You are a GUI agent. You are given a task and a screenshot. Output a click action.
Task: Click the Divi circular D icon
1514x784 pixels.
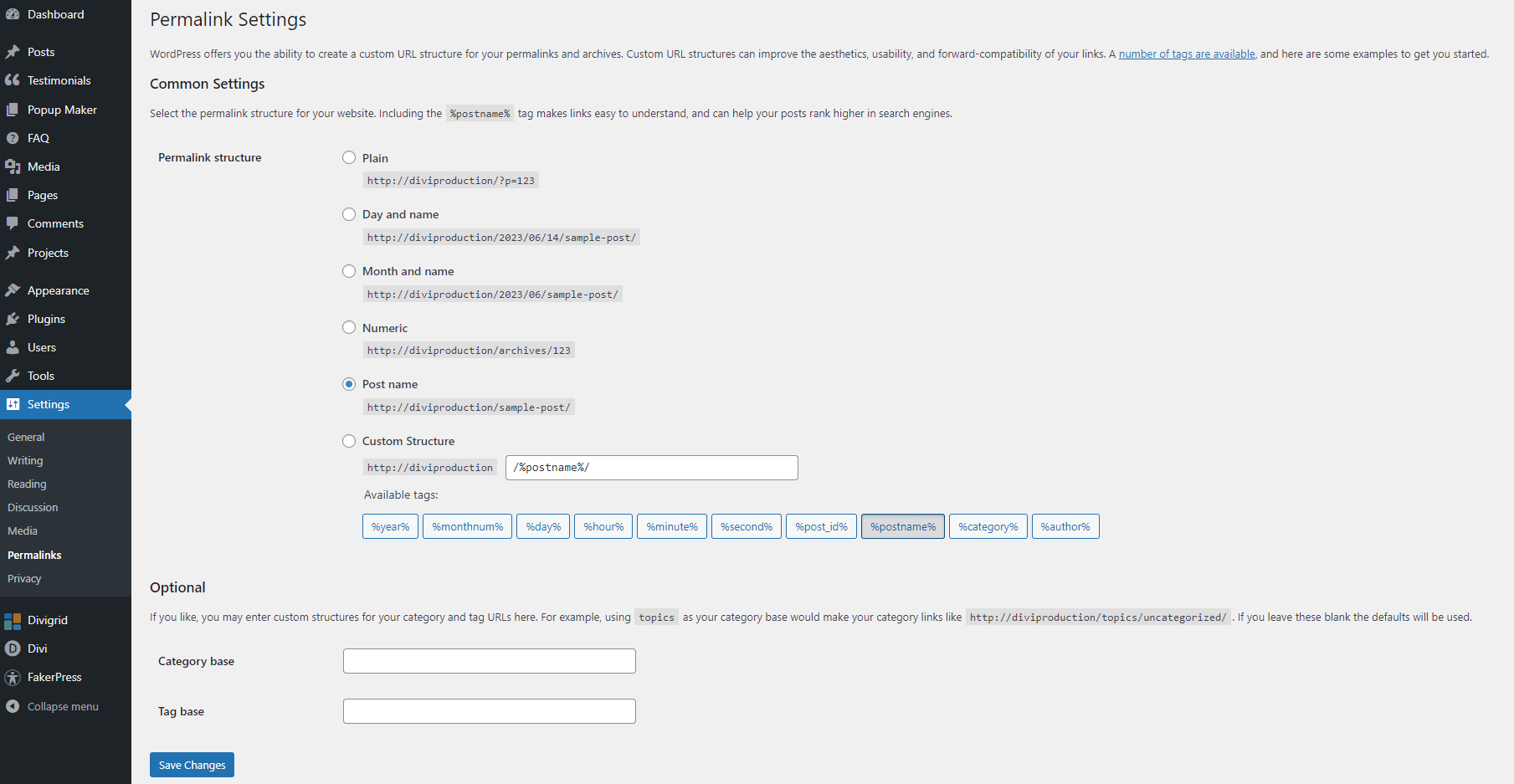[13, 648]
